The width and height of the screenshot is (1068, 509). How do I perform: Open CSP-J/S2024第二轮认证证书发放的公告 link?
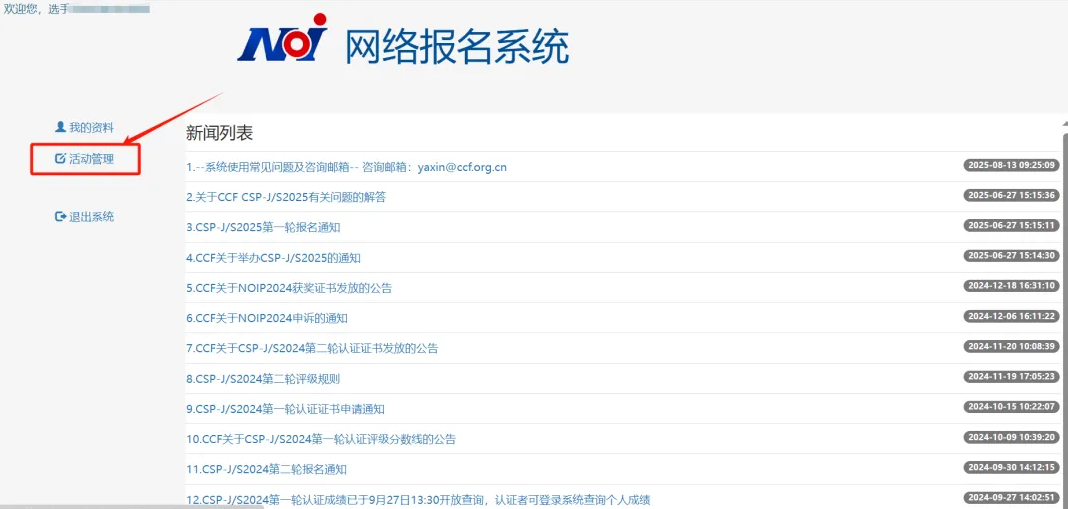coord(312,348)
